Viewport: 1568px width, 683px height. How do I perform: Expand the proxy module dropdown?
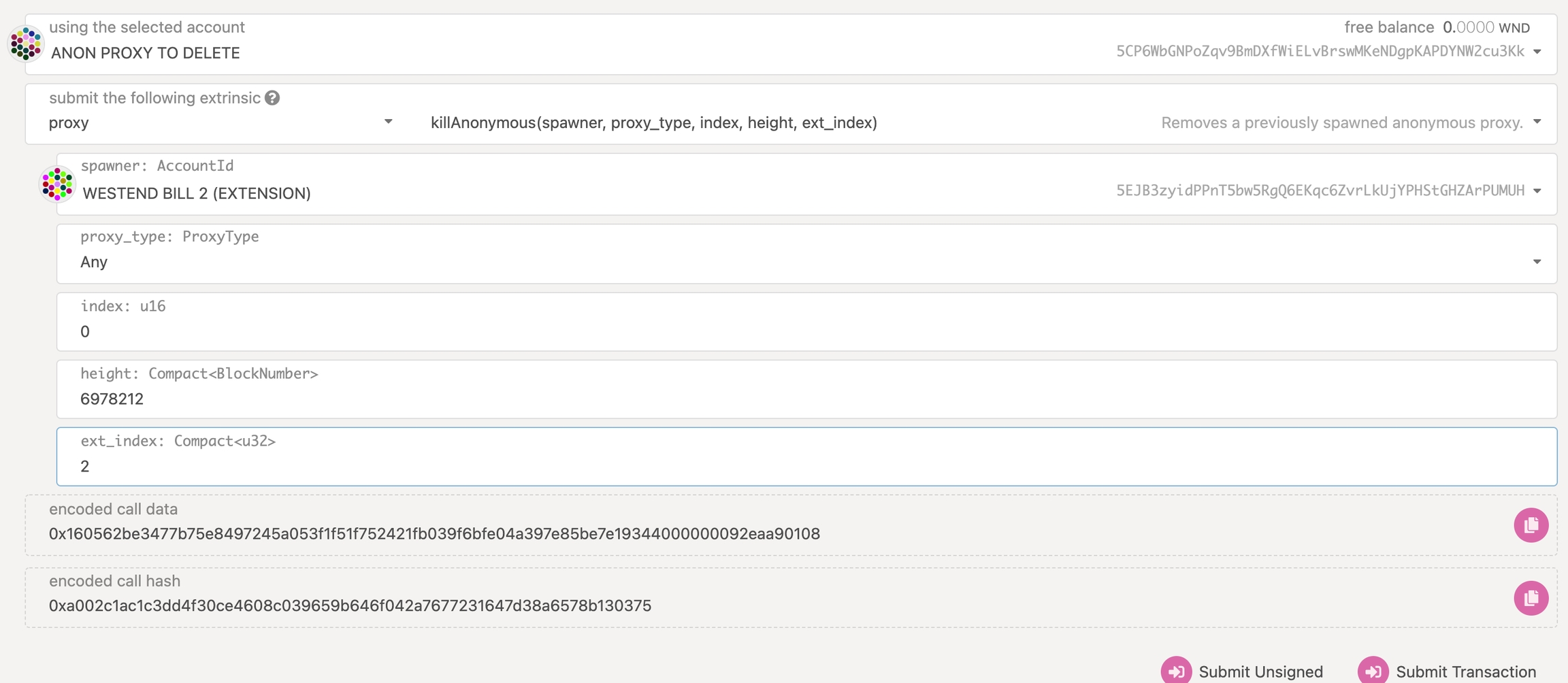point(388,122)
